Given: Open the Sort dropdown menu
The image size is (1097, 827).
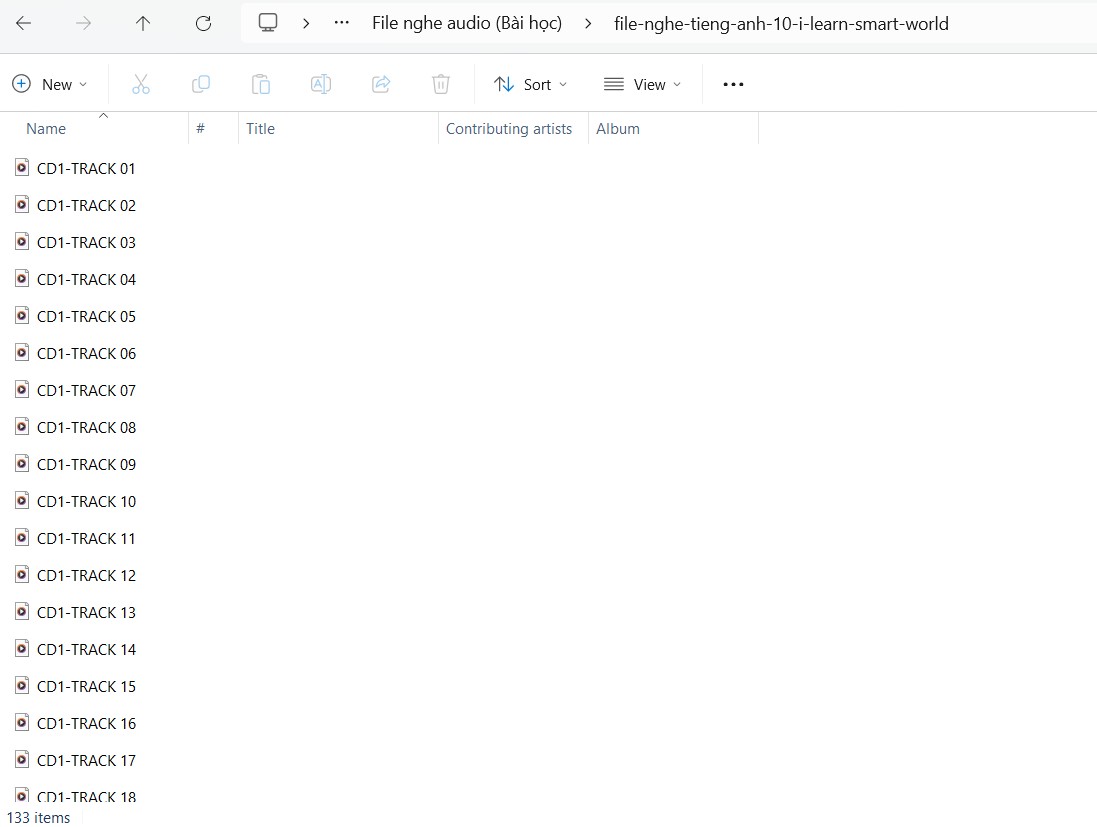Looking at the screenshot, I should click(531, 84).
